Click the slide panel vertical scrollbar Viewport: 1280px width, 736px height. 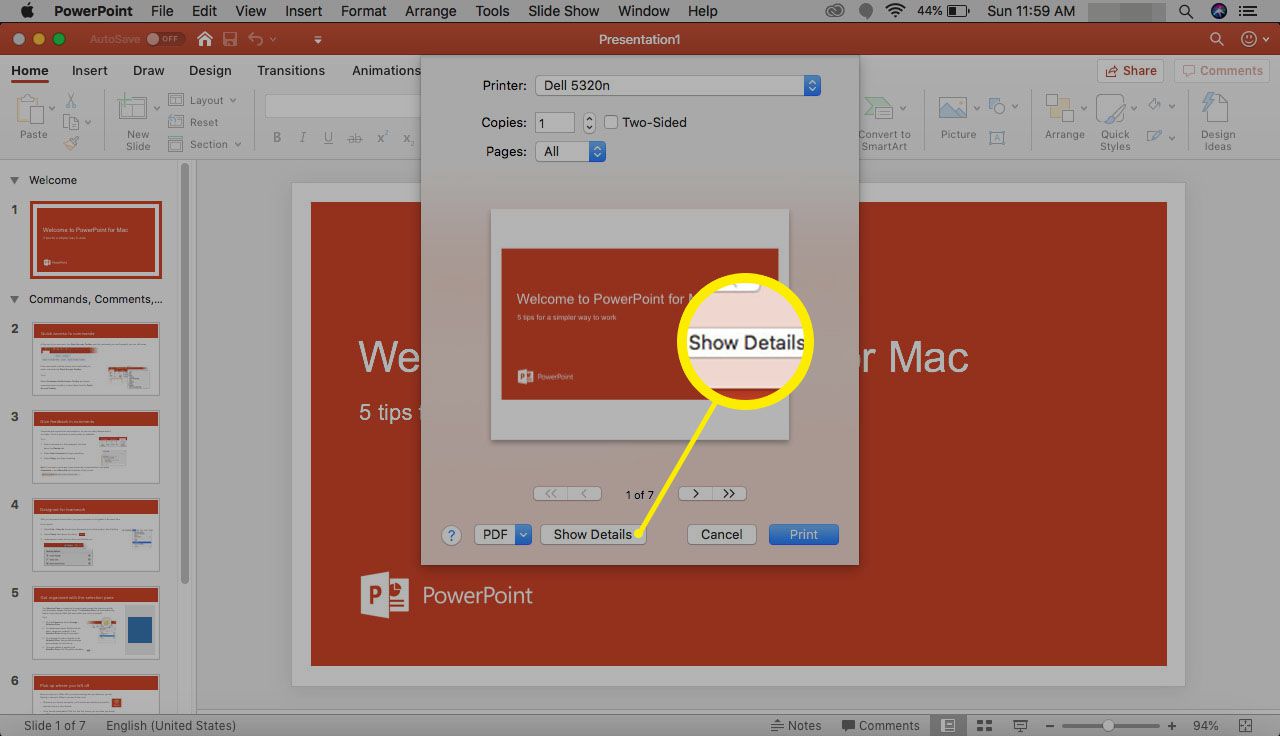pyautogui.click(x=184, y=375)
